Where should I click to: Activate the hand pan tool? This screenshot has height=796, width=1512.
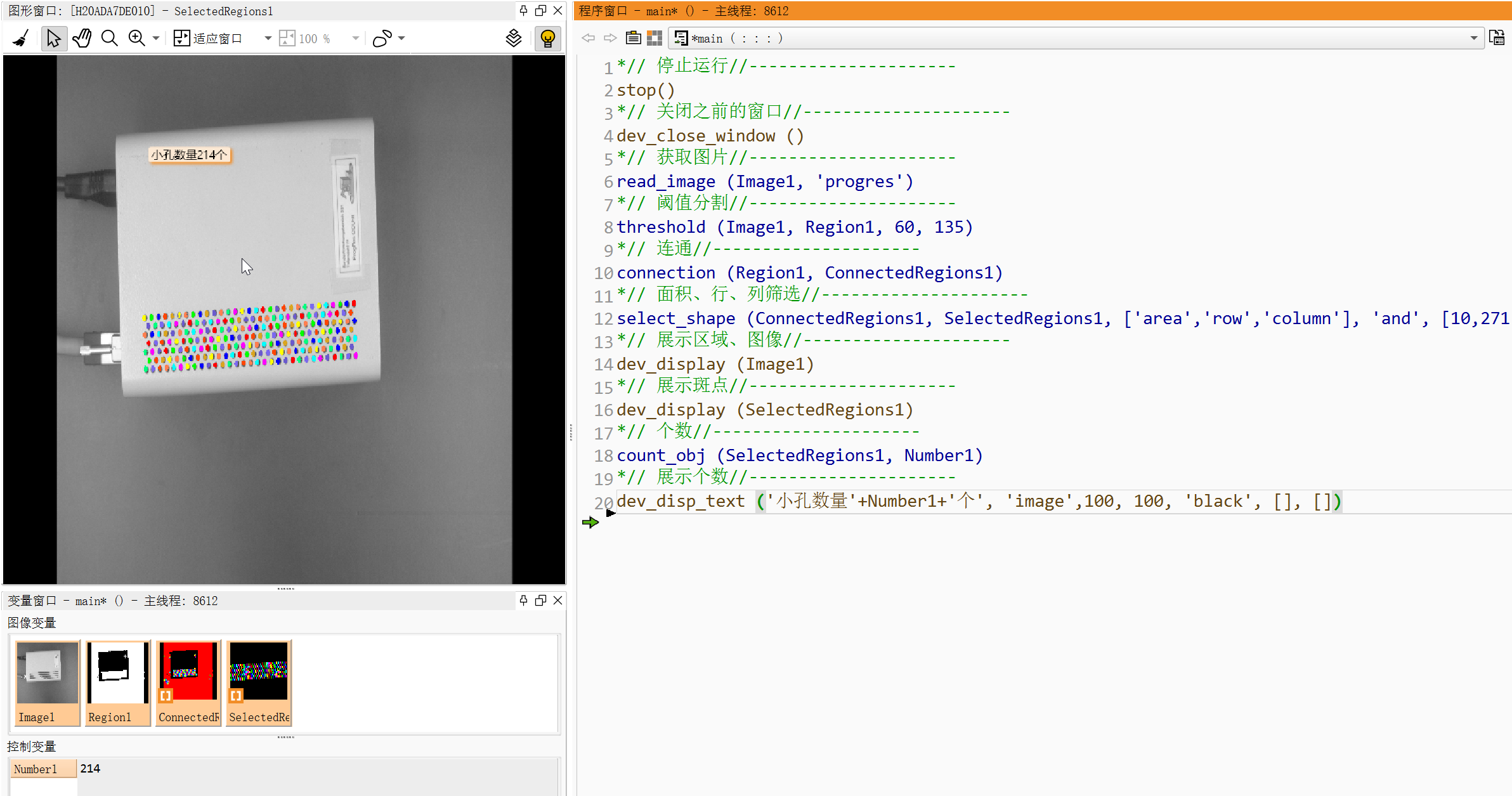(x=82, y=39)
